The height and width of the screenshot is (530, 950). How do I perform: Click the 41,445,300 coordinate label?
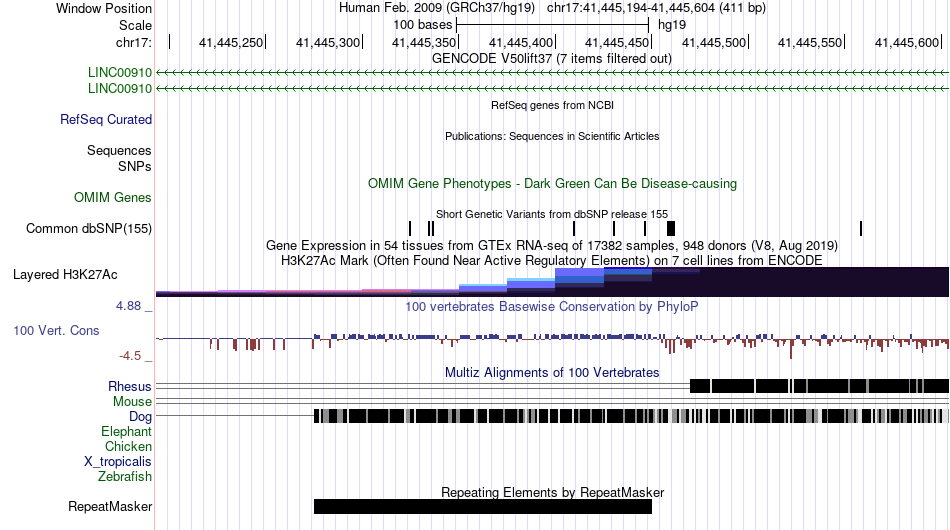pos(328,42)
